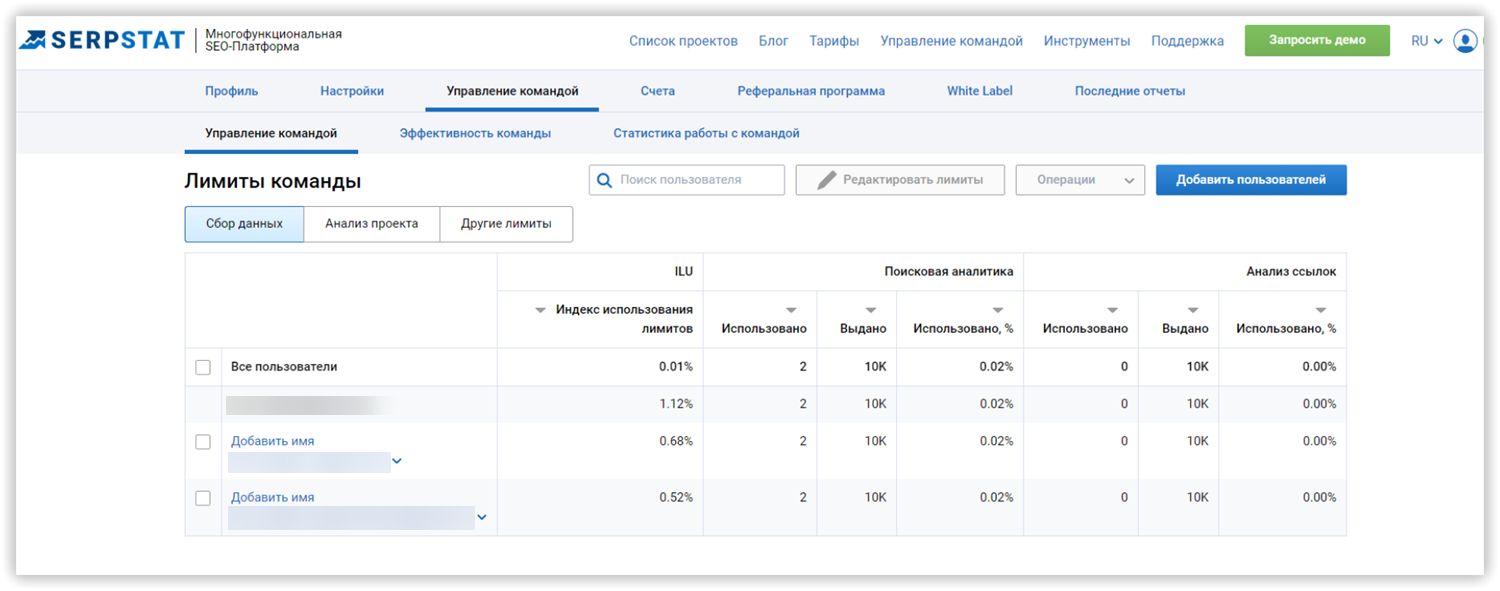The width and height of the screenshot is (1500, 591).
Task: Click the ILU column group header
Action: click(683, 271)
